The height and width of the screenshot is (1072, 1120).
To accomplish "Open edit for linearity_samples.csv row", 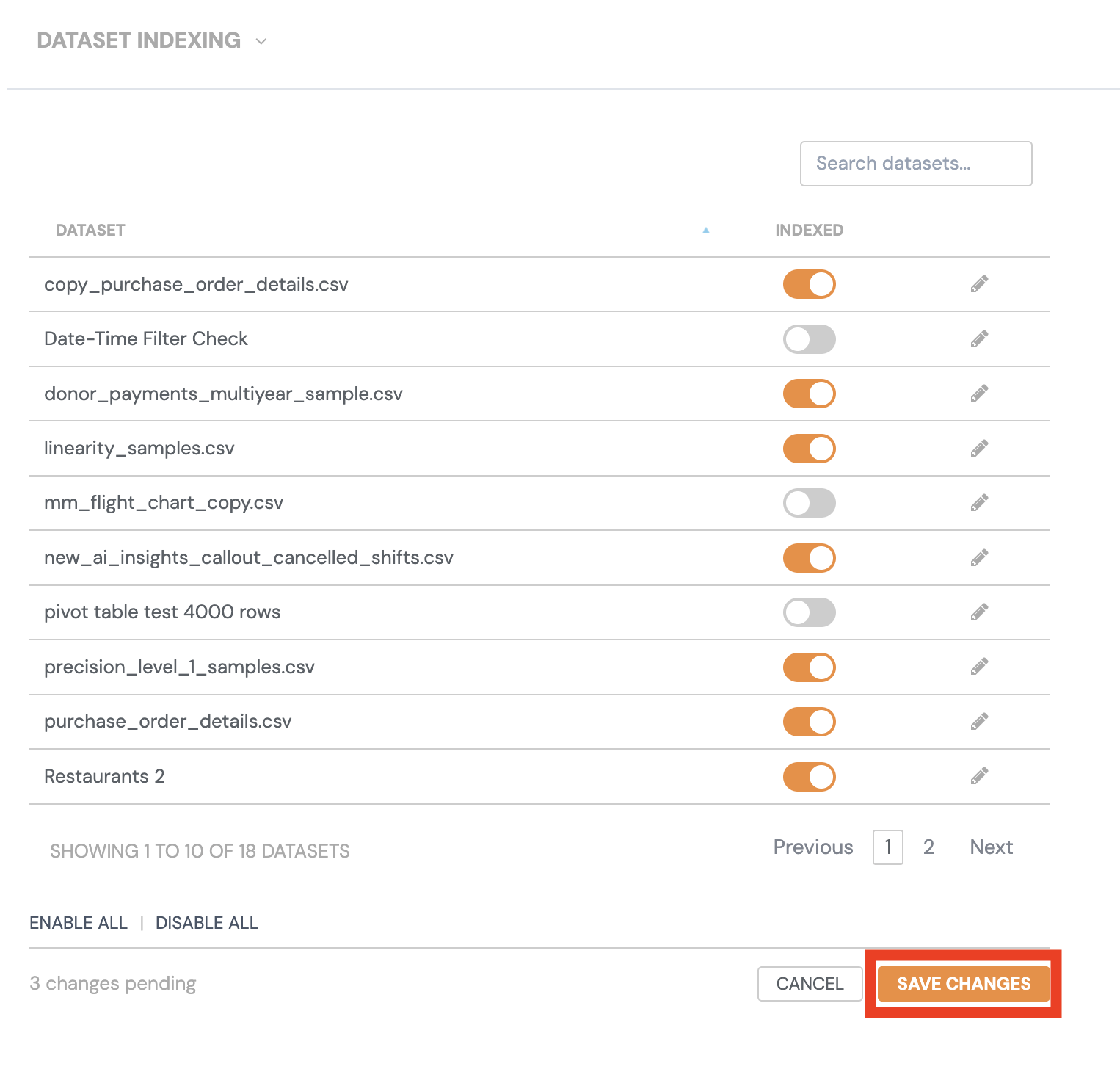I will [x=979, y=449].
